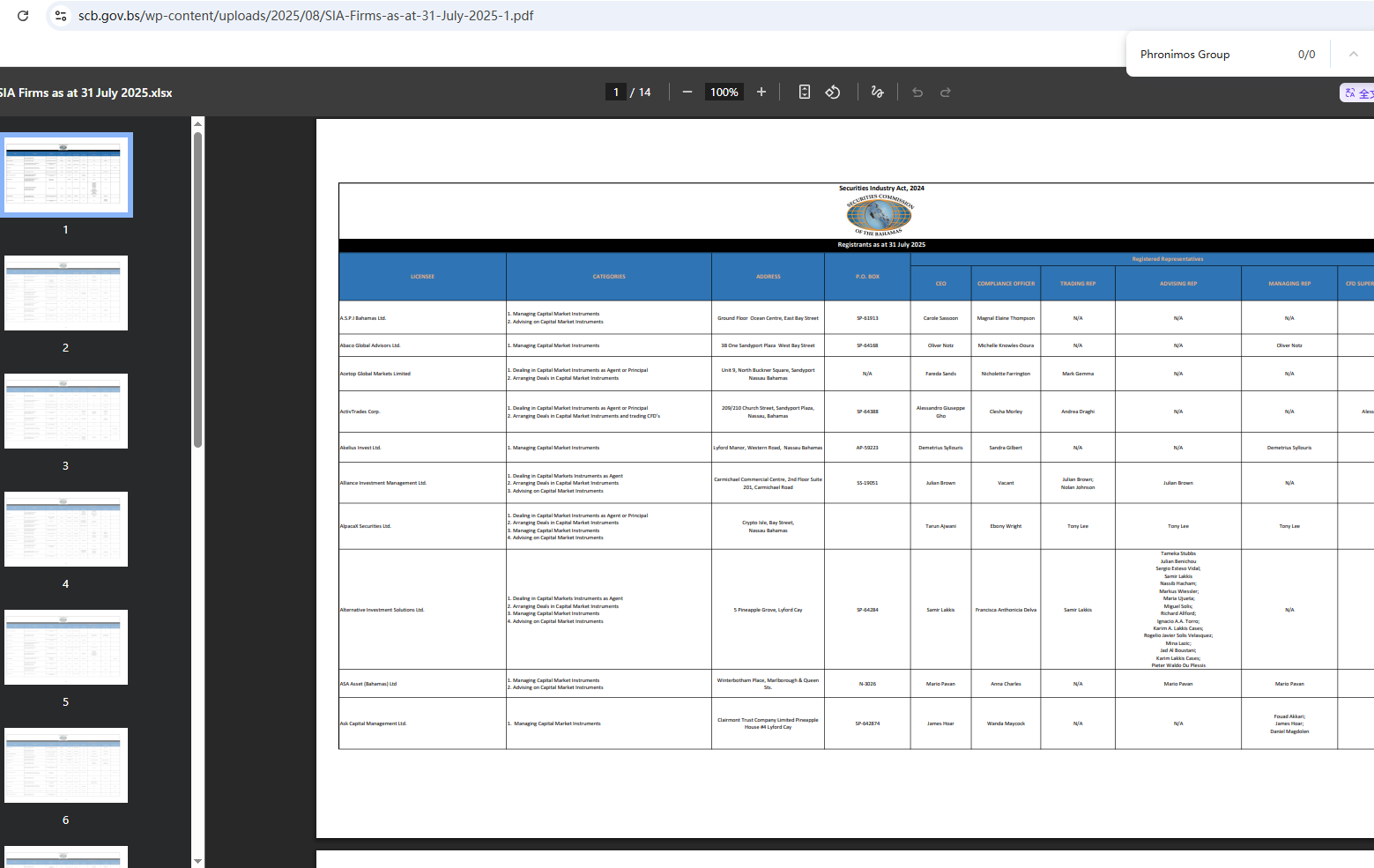The image size is (1374, 868).
Task: Activate the draw annotation tool
Action: 877,92
